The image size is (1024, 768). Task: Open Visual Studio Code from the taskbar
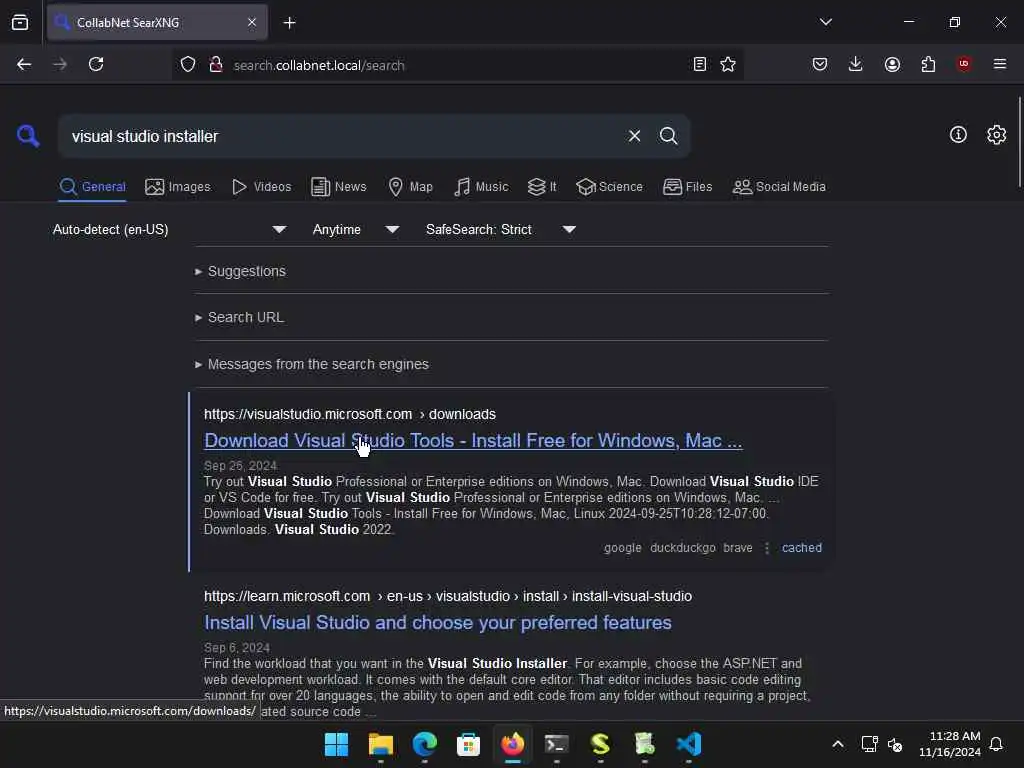pyautogui.click(x=688, y=744)
